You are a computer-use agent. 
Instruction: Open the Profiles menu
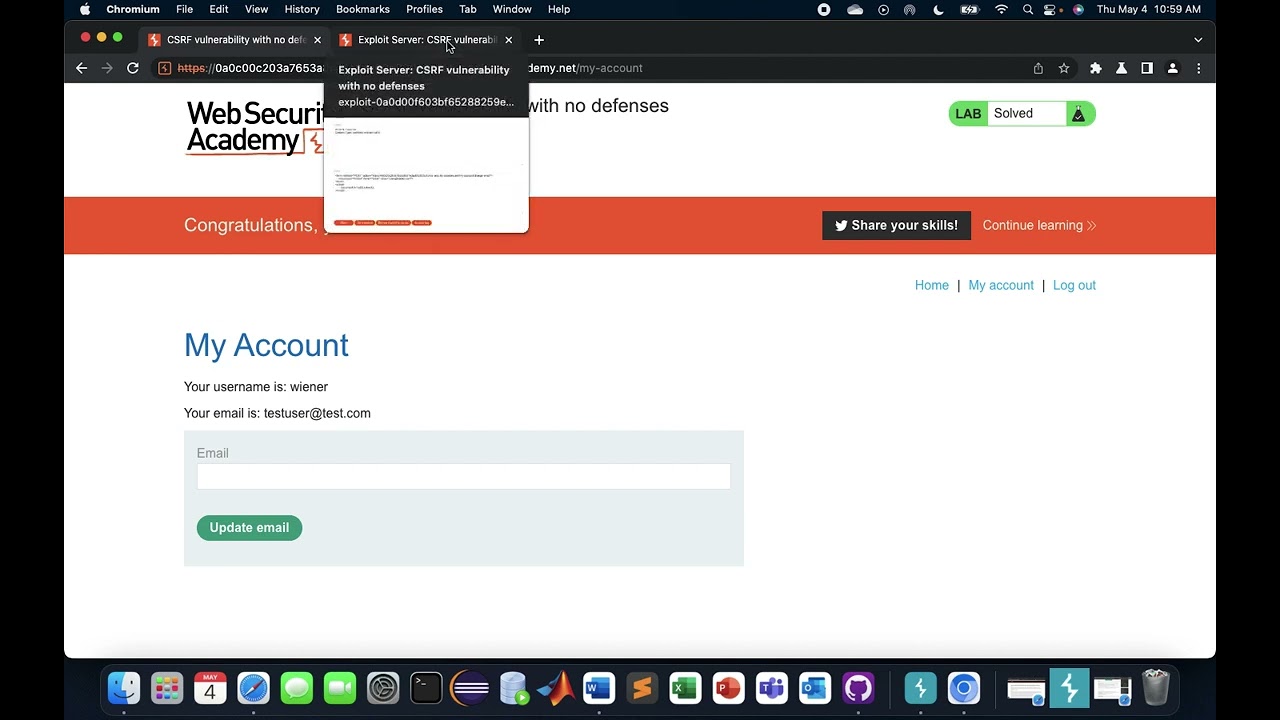pos(424,9)
